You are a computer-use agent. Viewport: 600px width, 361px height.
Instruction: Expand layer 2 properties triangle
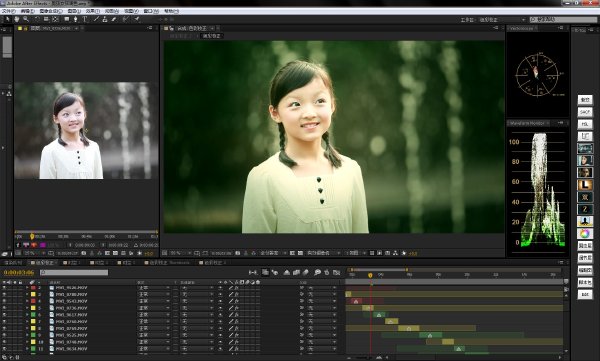point(27,287)
